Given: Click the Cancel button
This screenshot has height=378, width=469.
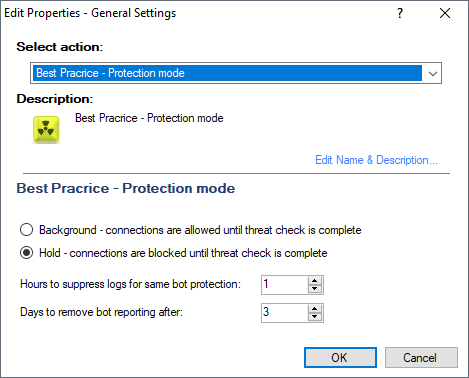Looking at the screenshot, I should coord(421,357).
